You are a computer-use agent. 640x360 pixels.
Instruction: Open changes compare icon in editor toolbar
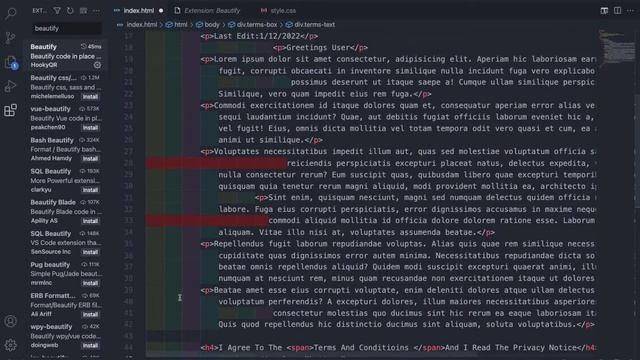point(604,11)
